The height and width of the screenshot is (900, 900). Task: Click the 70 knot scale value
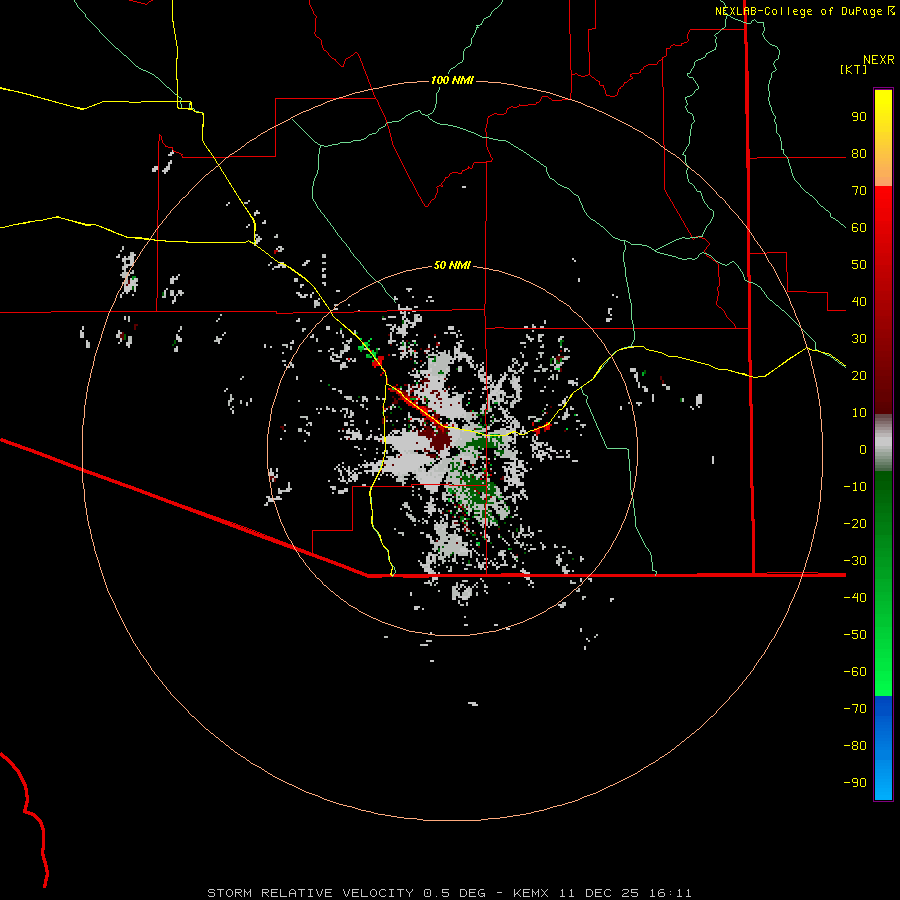859,191
